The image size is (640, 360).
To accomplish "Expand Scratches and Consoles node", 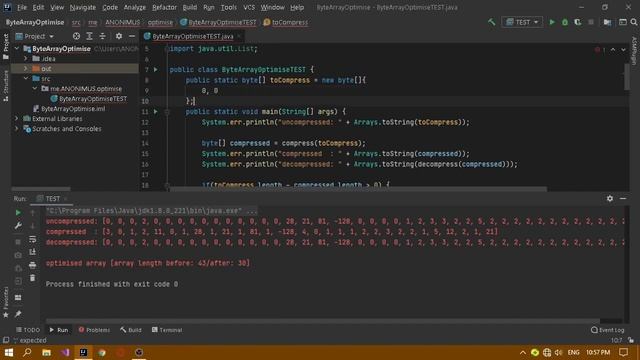I will pyautogui.click(x=17, y=129).
